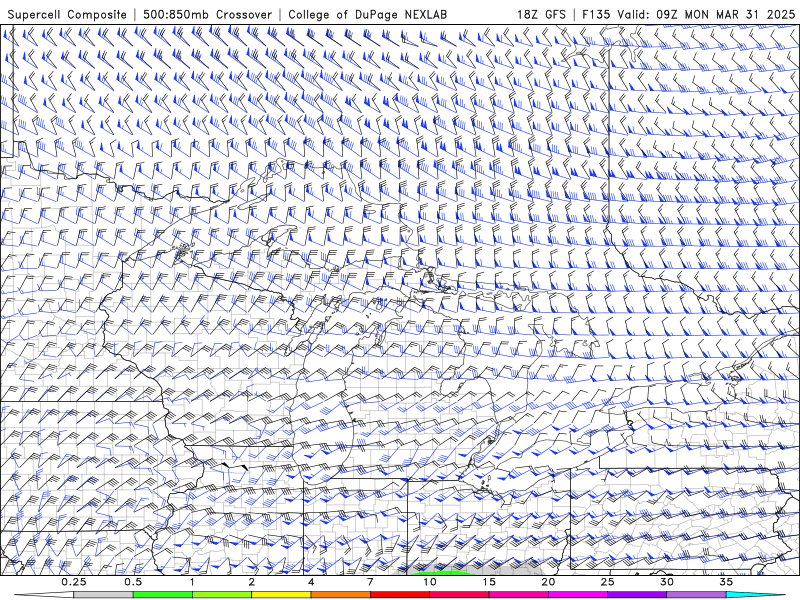Click the scale label 2 below the map

point(252,582)
